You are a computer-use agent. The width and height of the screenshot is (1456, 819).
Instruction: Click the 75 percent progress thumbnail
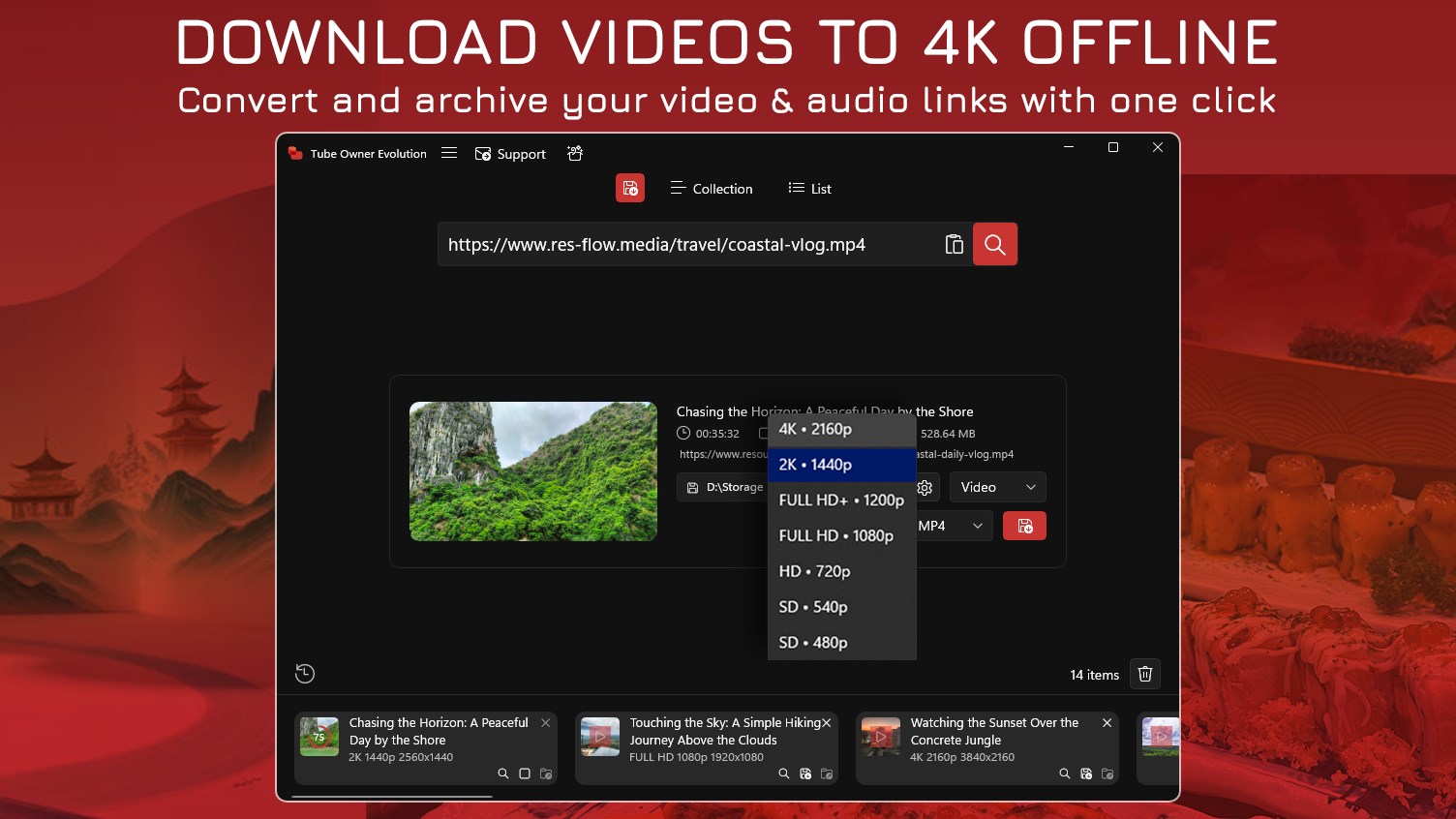(319, 737)
